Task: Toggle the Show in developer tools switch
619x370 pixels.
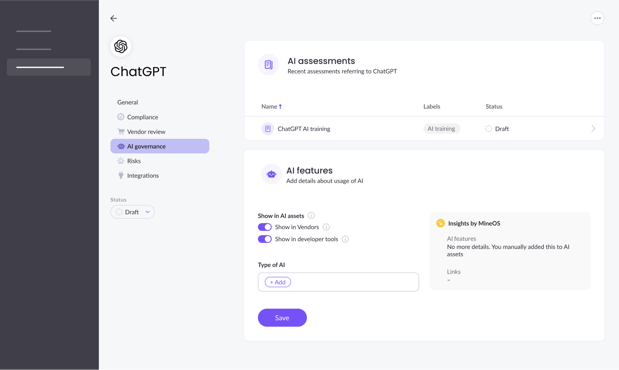Action: 264,239
